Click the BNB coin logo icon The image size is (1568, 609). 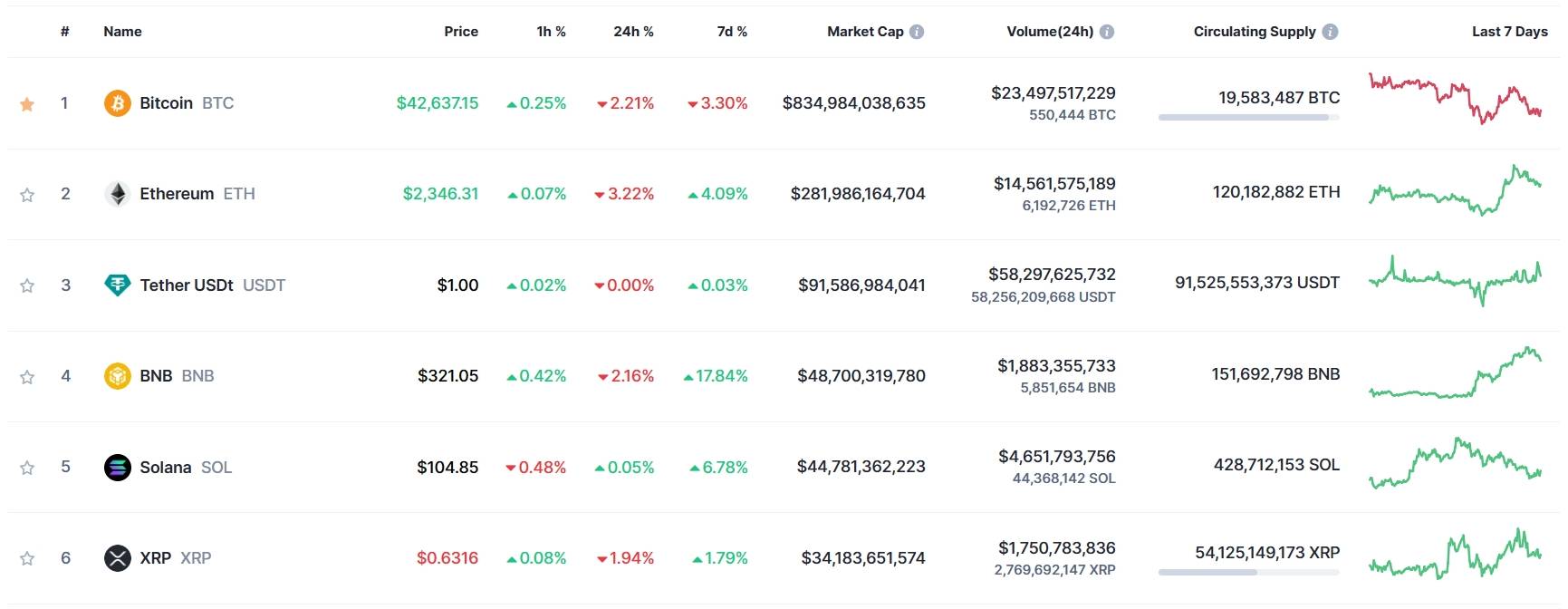click(x=117, y=376)
